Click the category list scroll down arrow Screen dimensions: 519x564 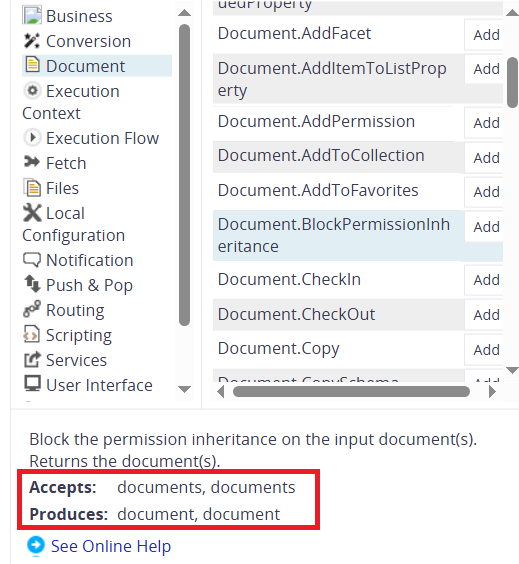point(185,389)
